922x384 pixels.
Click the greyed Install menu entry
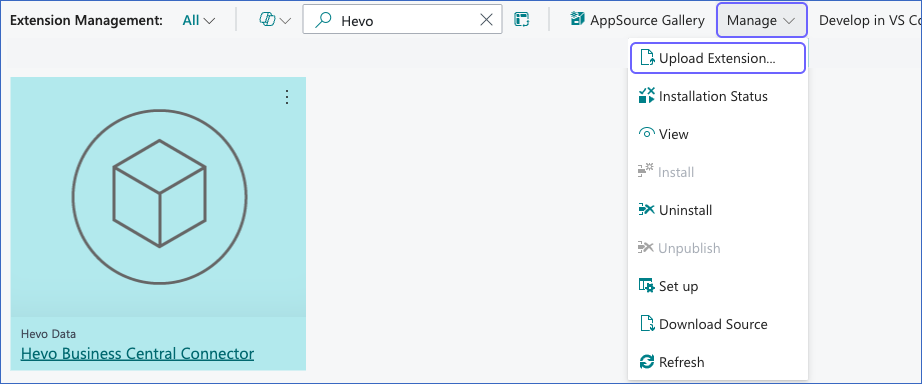717,172
